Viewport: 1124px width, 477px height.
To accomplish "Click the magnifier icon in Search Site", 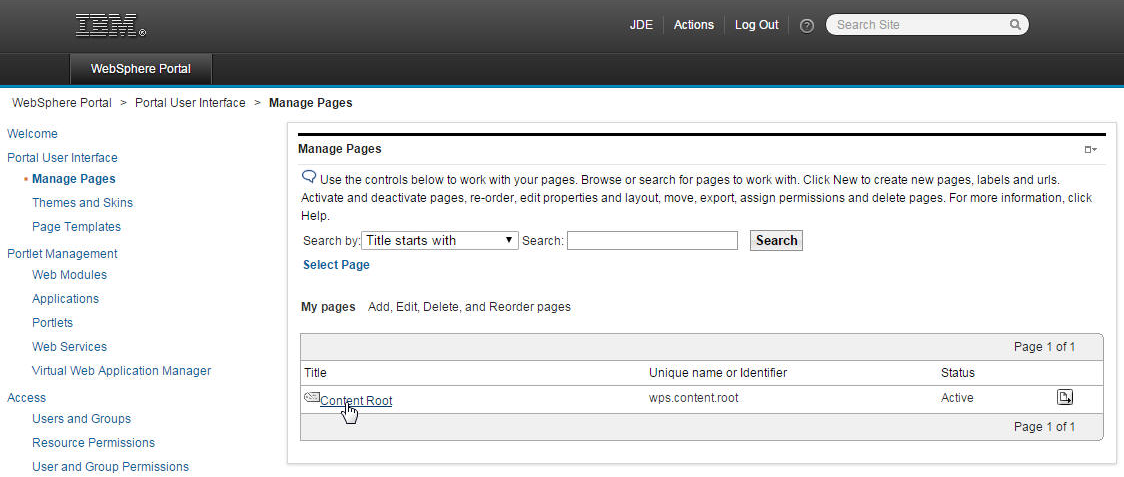I will [1015, 24].
